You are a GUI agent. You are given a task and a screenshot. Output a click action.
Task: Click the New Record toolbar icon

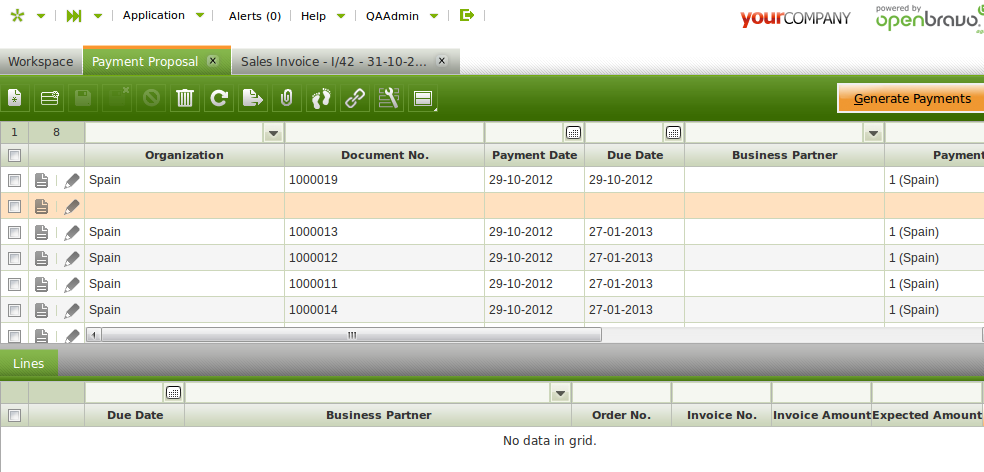click(x=15, y=98)
